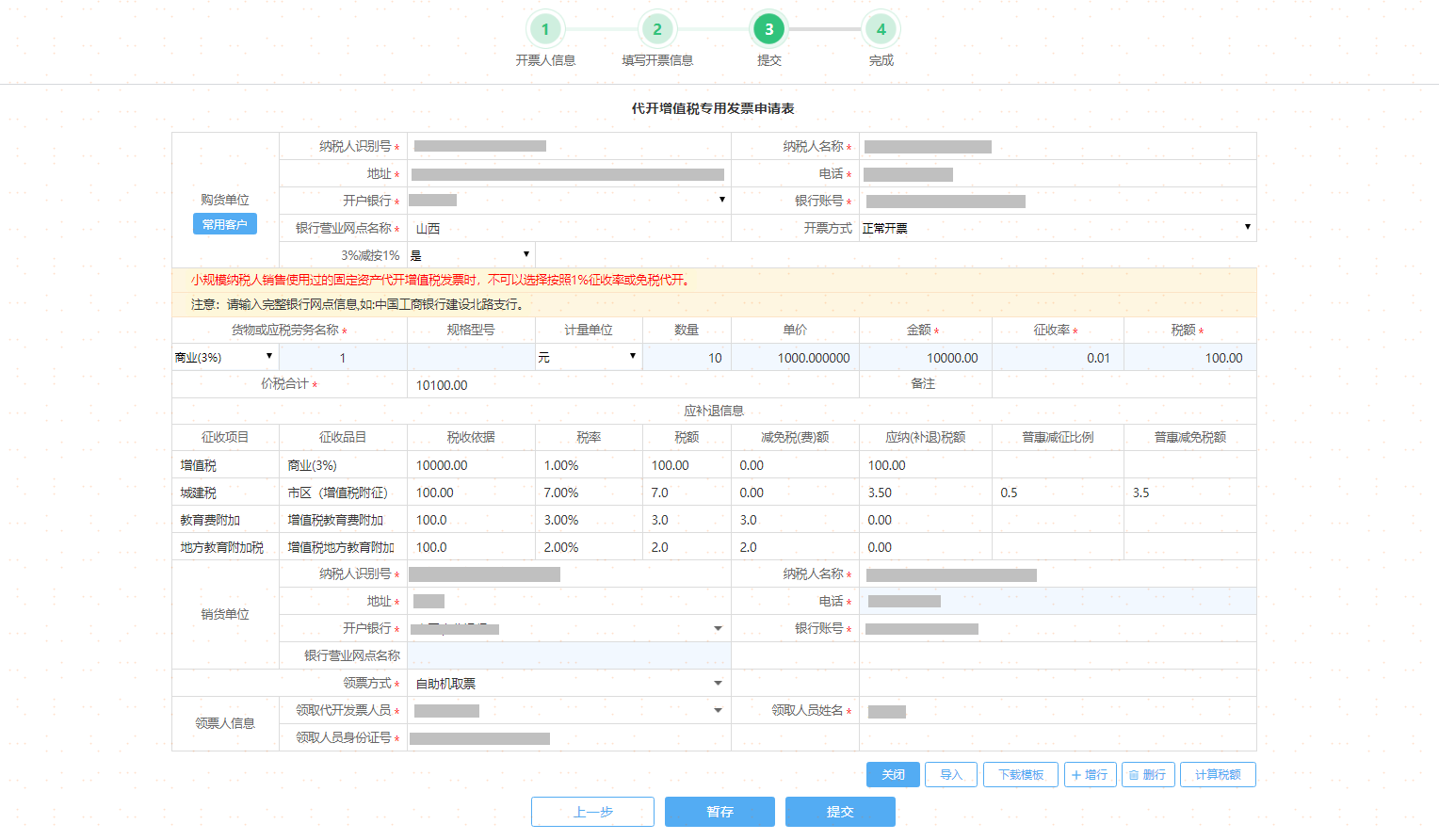Click the 计算税额 button
Viewport: 1439px width, 840px height.
click(x=1218, y=775)
